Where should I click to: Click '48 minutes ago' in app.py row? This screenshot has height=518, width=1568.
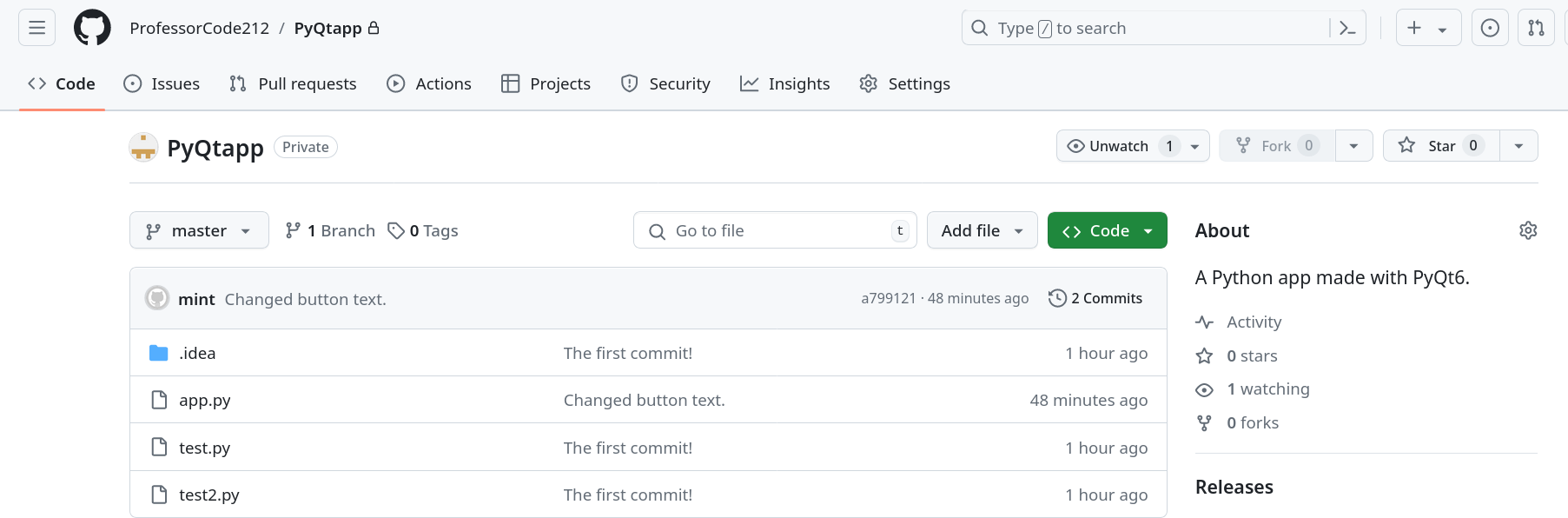[1088, 400]
